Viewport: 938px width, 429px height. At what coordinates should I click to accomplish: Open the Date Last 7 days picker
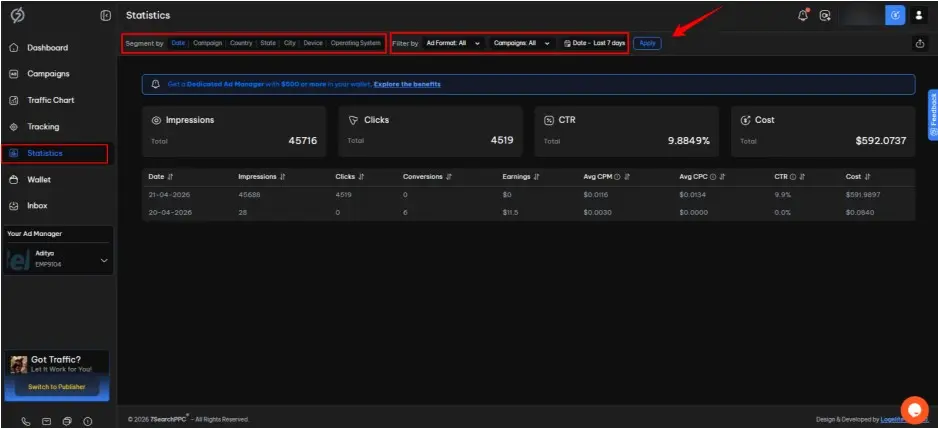coord(594,43)
